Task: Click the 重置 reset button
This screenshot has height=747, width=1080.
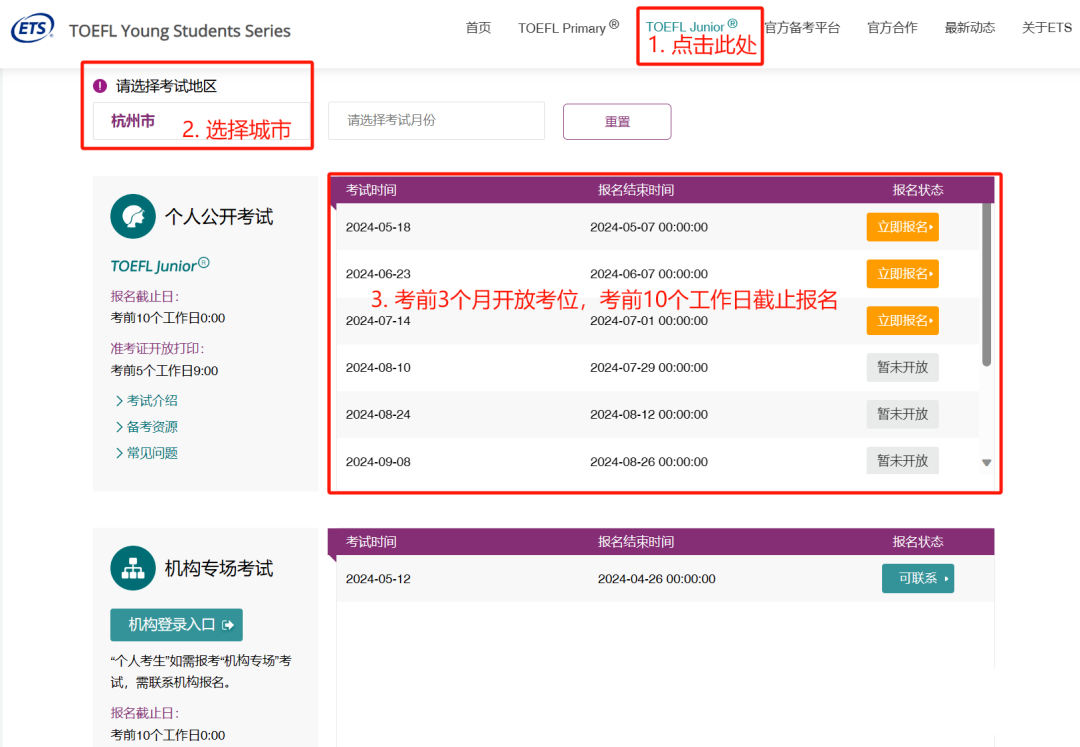Action: (x=617, y=122)
